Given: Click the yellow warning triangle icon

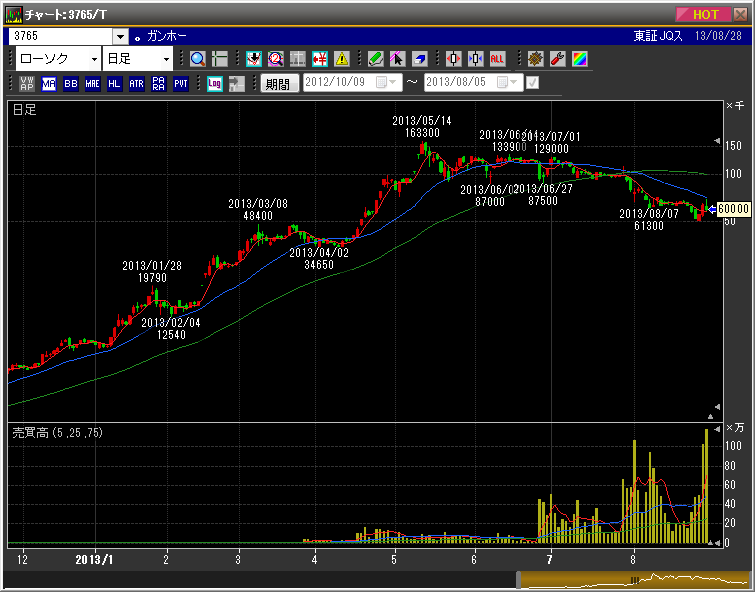Looking at the screenshot, I should tap(342, 59).
